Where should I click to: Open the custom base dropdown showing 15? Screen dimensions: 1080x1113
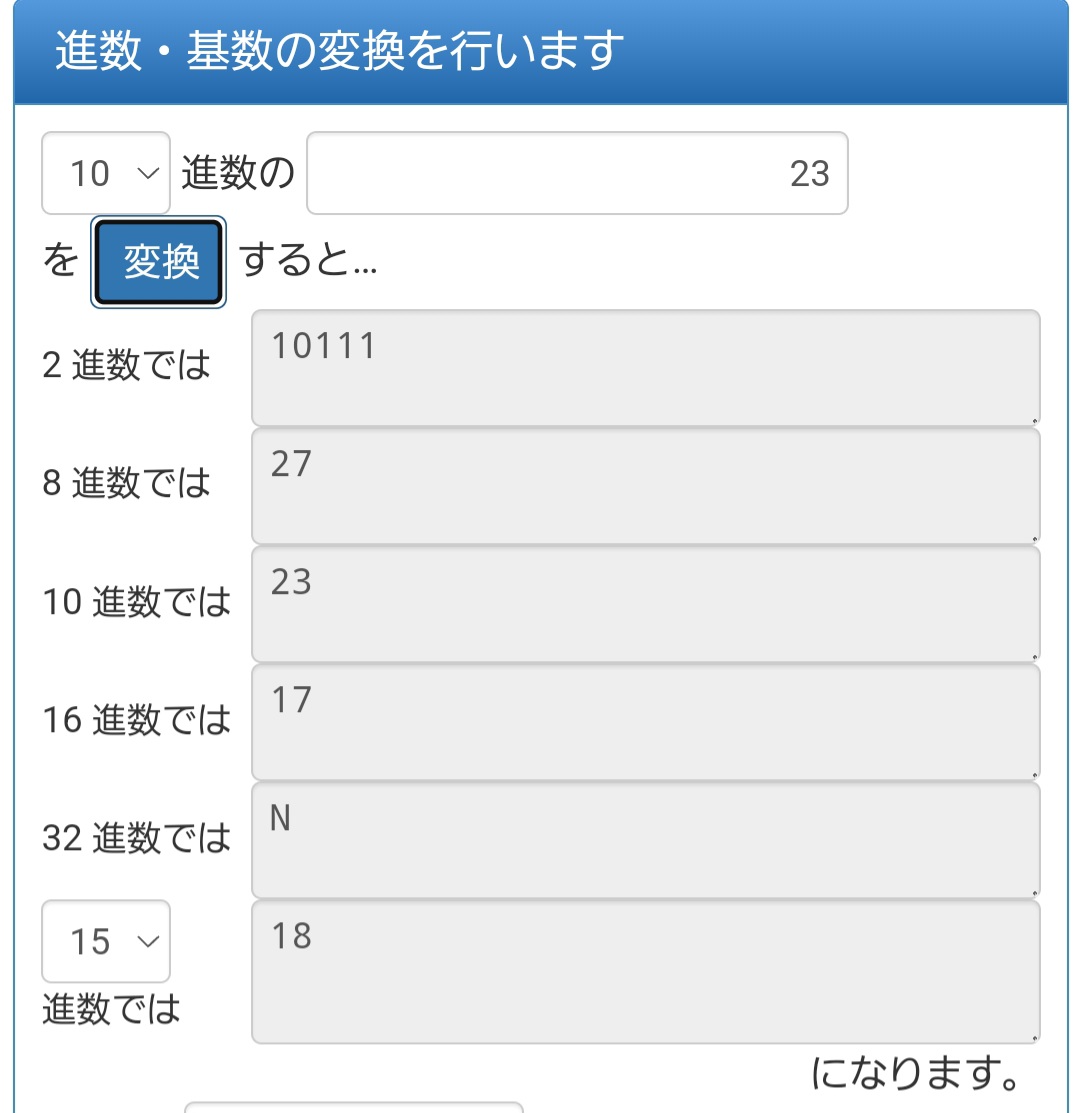pos(106,941)
